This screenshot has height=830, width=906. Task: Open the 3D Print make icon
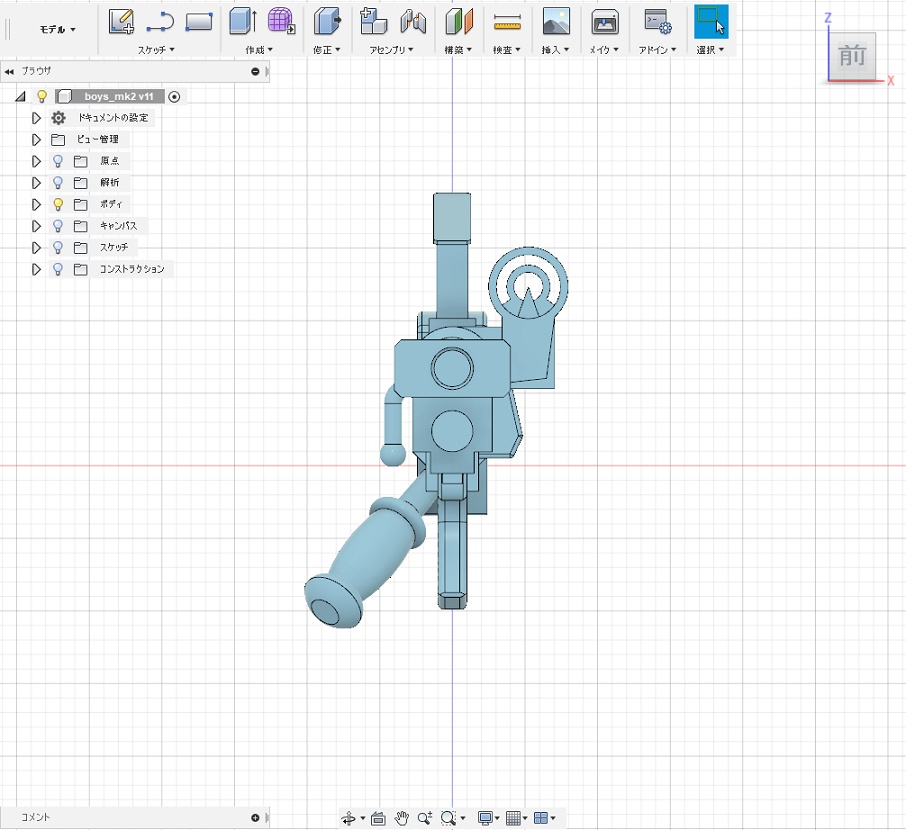pos(604,20)
